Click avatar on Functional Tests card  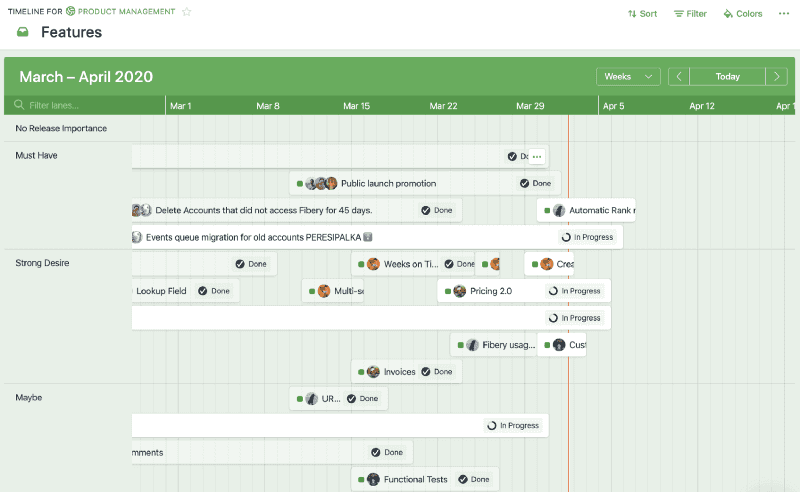pyautogui.click(x=373, y=480)
